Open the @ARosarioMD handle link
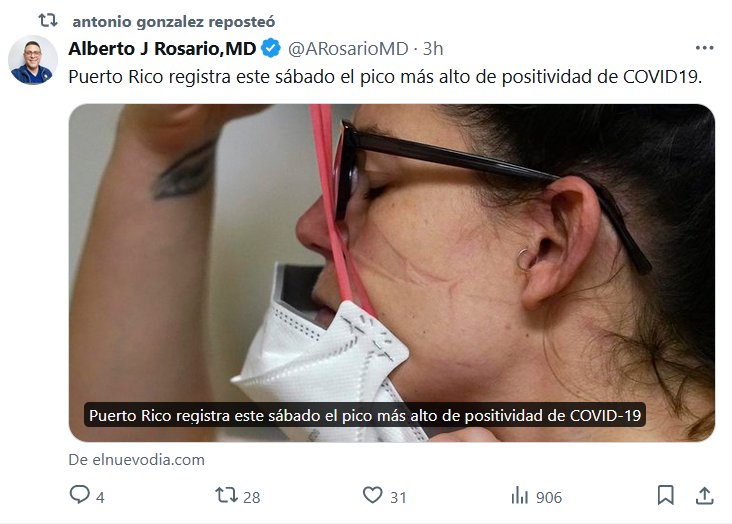Viewport: 732px width, 524px height. tap(348, 49)
